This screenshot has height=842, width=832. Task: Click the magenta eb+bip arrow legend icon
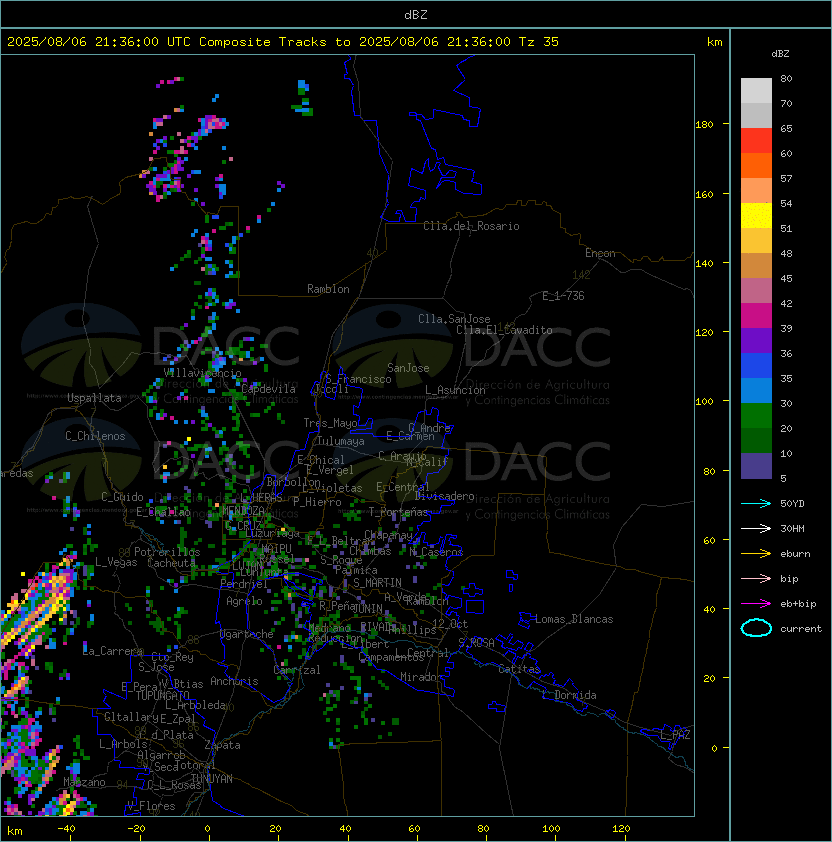(x=756, y=604)
